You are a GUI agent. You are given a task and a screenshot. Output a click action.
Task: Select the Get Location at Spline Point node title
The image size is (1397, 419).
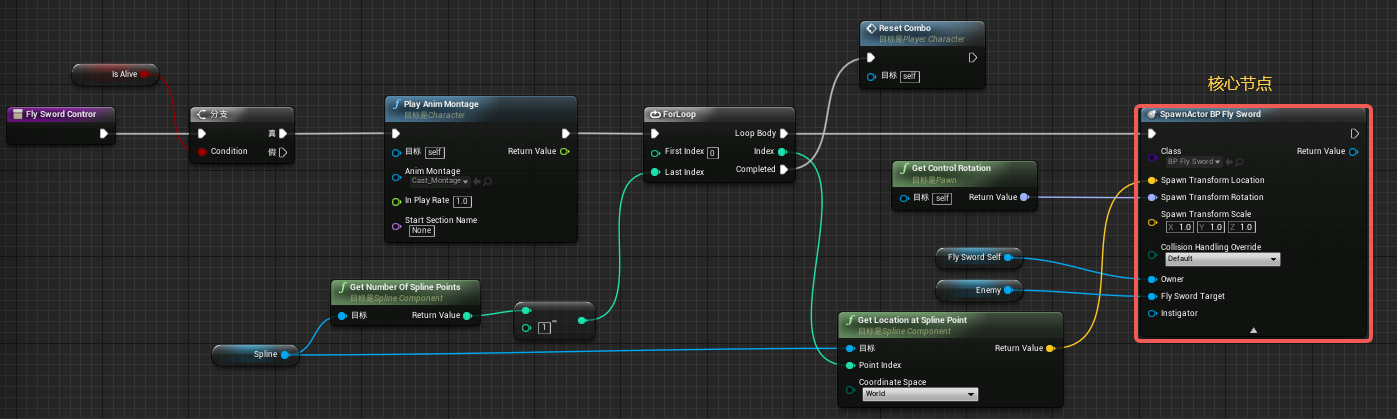pos(912,320)
